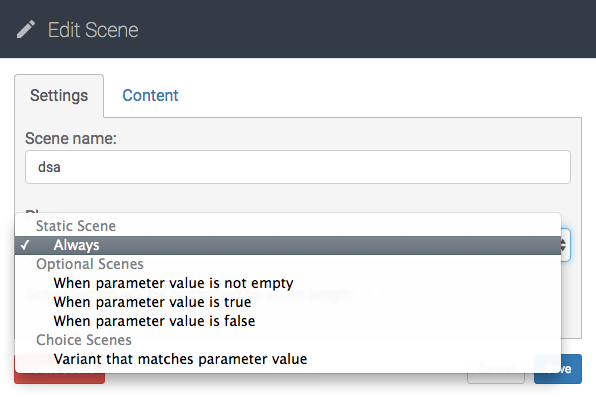
Task: Click the Optional Scenes group header
Action: tap(90, 264)
